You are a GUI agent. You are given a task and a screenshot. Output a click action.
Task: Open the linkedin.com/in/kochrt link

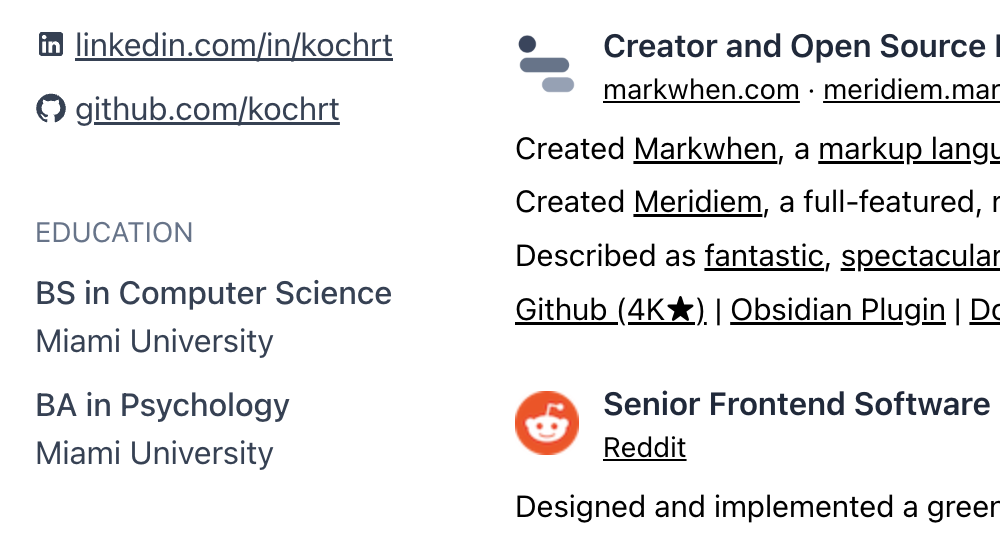pos(234,46)
